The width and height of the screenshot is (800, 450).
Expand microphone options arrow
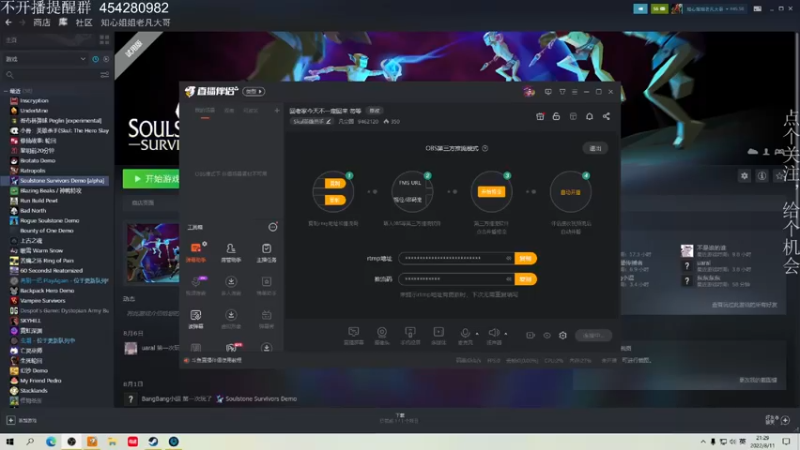coord(477,334)
